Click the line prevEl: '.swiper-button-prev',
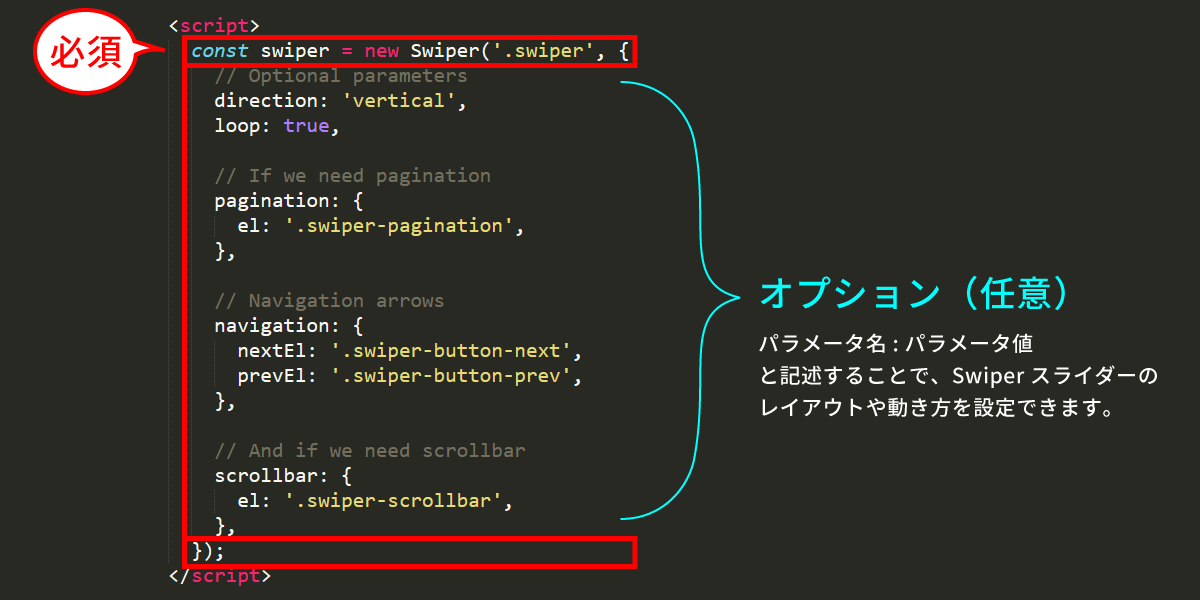This screenshot has width=1200, height=600. click(x=410, y=375)
